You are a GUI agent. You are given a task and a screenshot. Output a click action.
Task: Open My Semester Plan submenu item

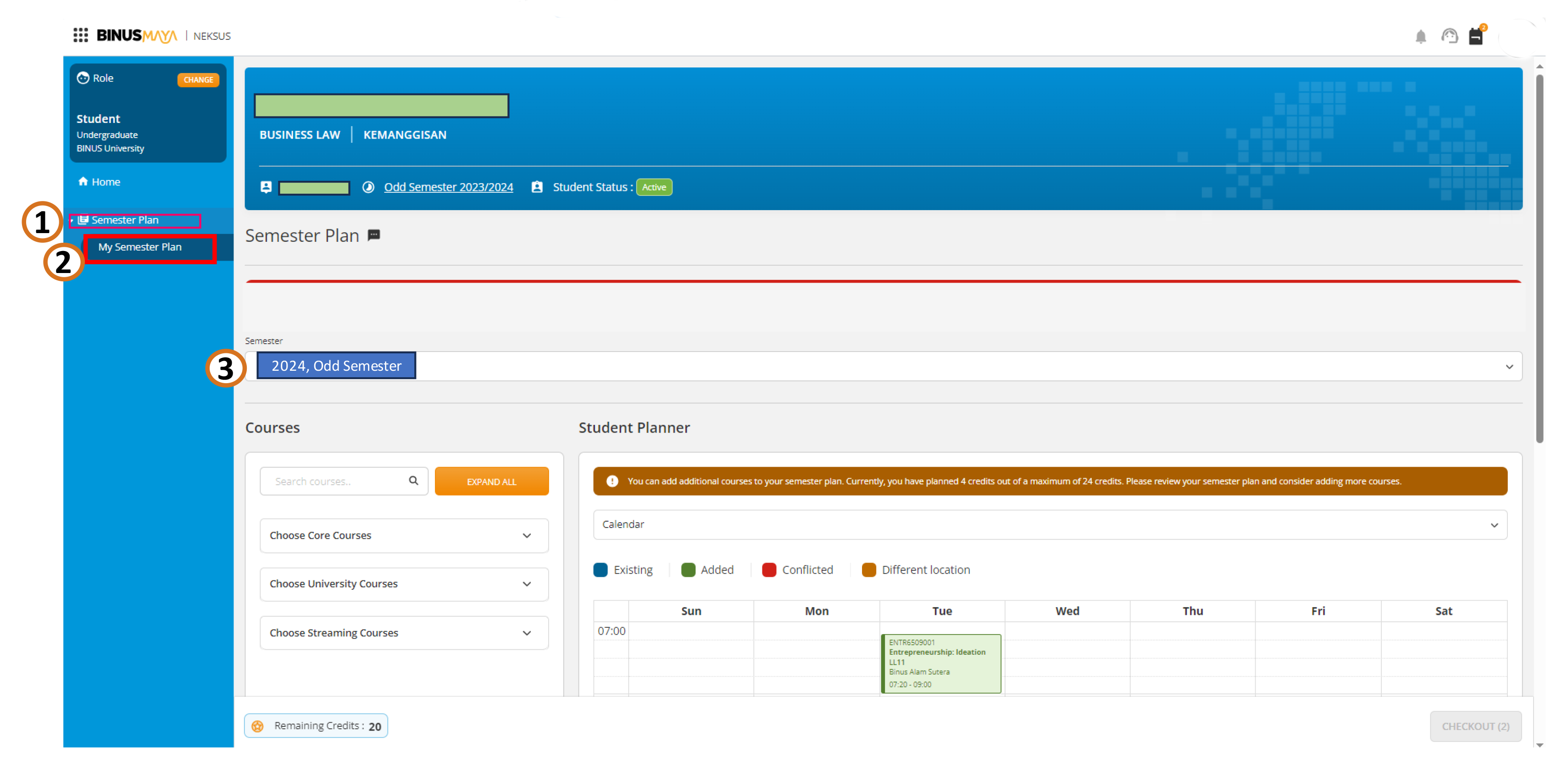(140, 247)
